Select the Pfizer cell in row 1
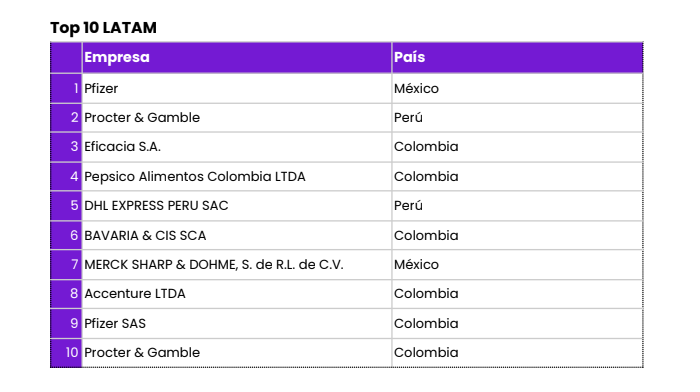The image size is (700, 392). click(237, 88)
